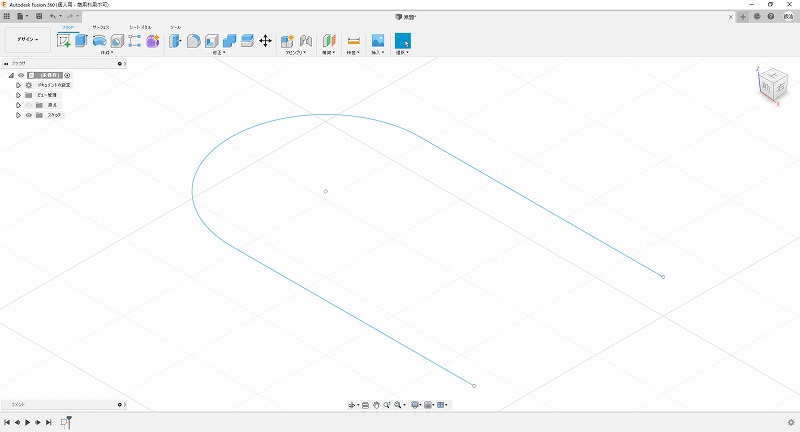
Task: Toggle visibility eye of 原点 folder
Action: (x=28, y=105)
